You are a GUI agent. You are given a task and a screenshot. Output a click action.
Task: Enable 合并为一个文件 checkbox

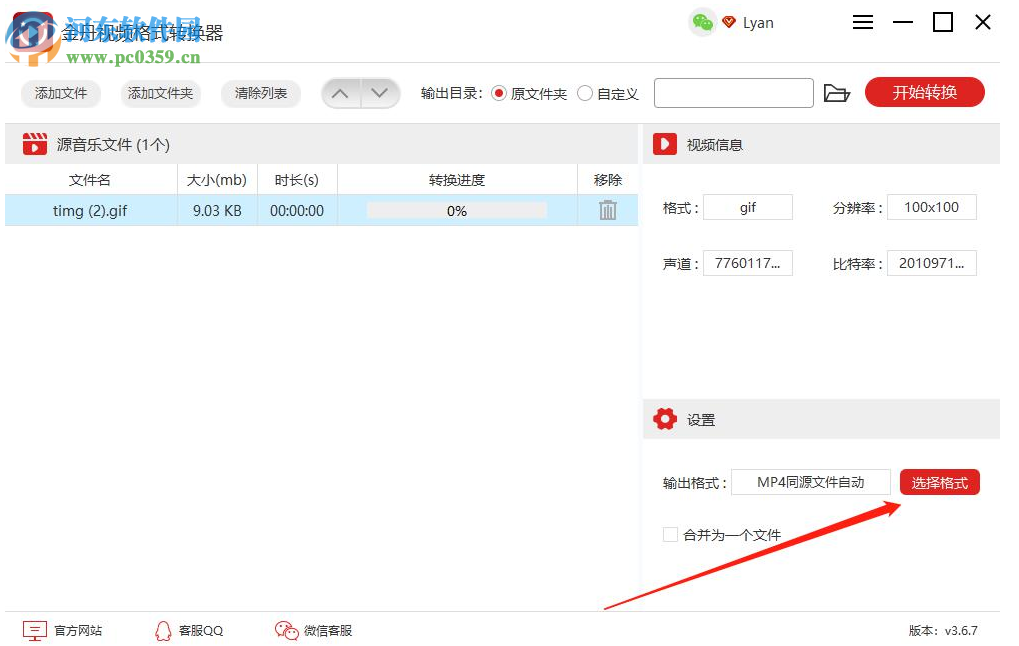[x=670, y=535]
